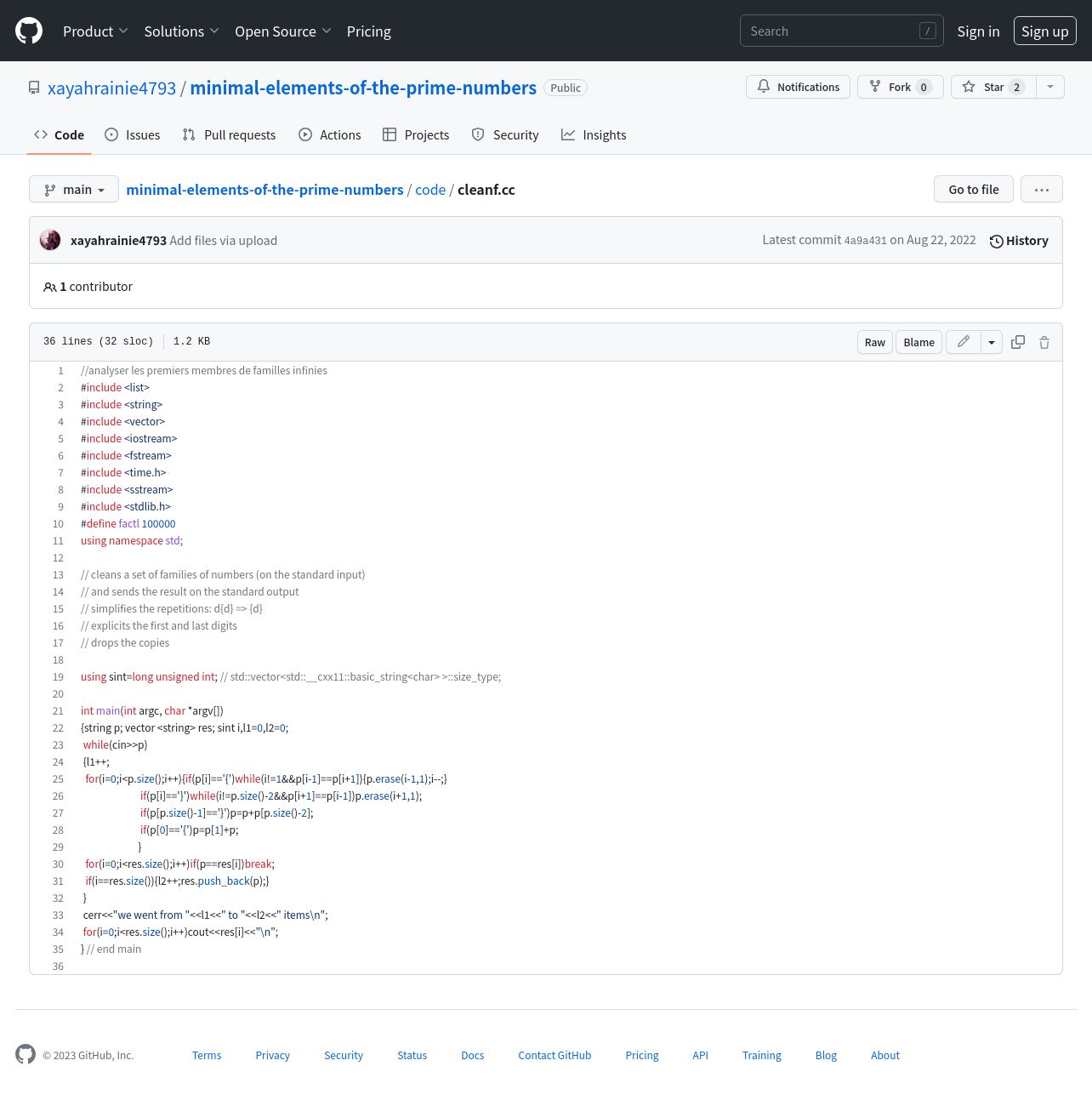Open the Blame view
Screen dimensions: 1092x1106
coord(919,342)
